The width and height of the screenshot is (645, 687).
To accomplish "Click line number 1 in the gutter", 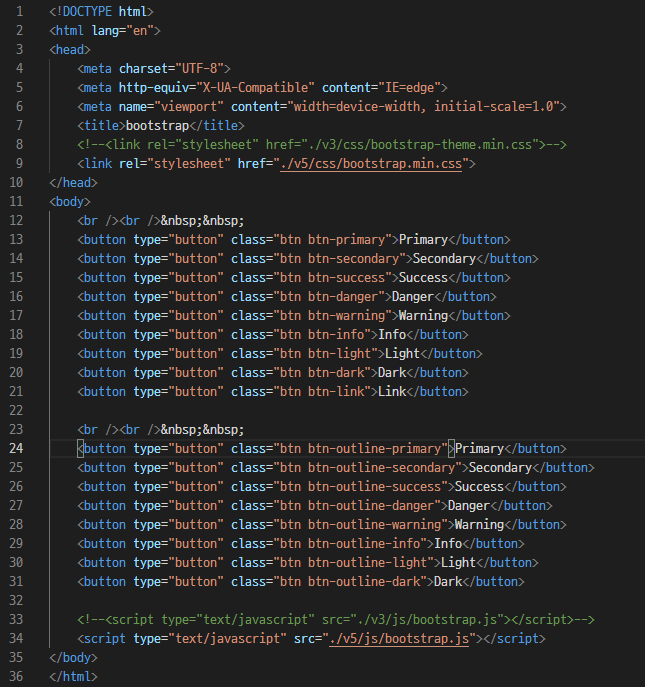I will (19, 11).
